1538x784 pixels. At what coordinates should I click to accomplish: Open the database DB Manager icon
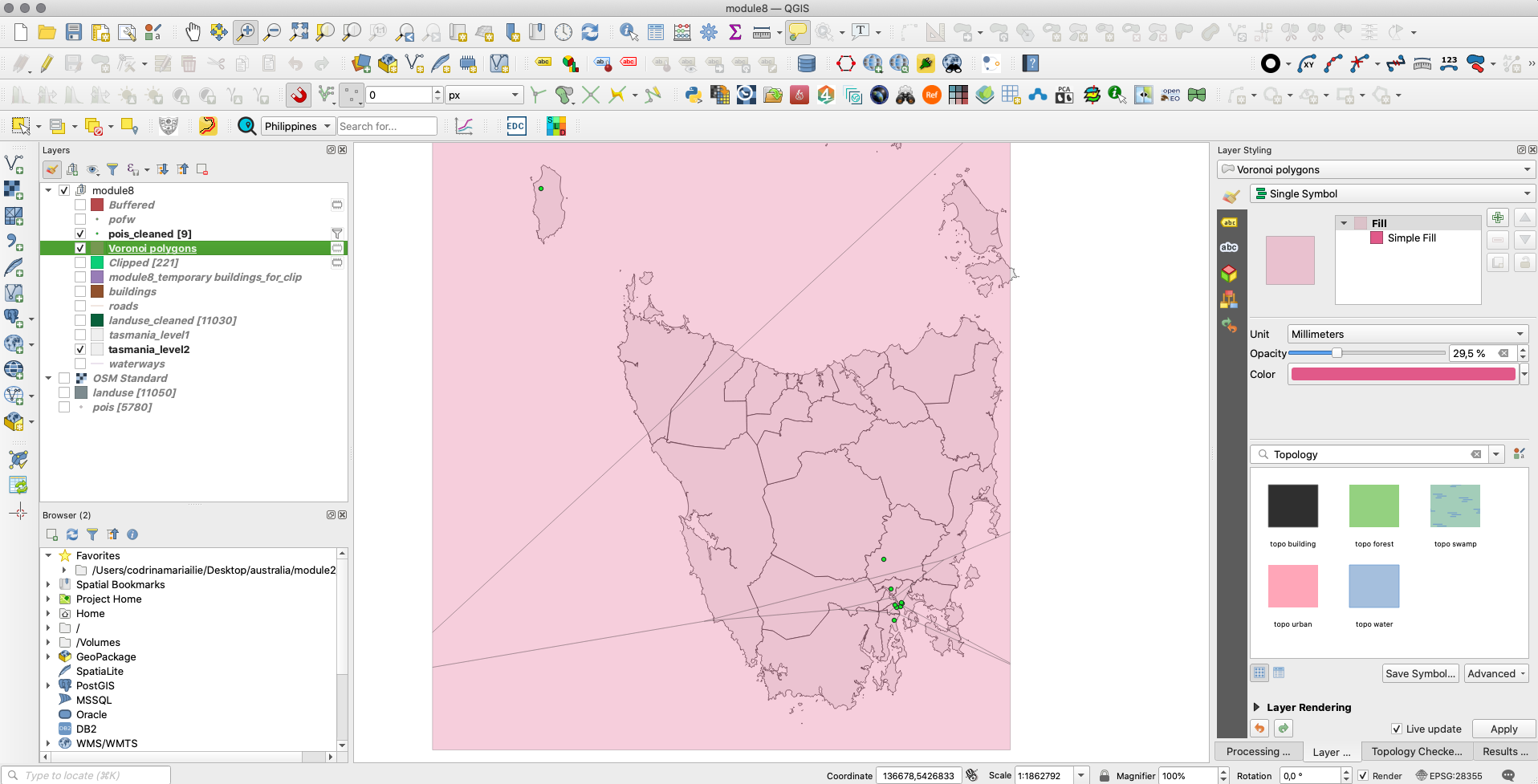tap(807, 63)
